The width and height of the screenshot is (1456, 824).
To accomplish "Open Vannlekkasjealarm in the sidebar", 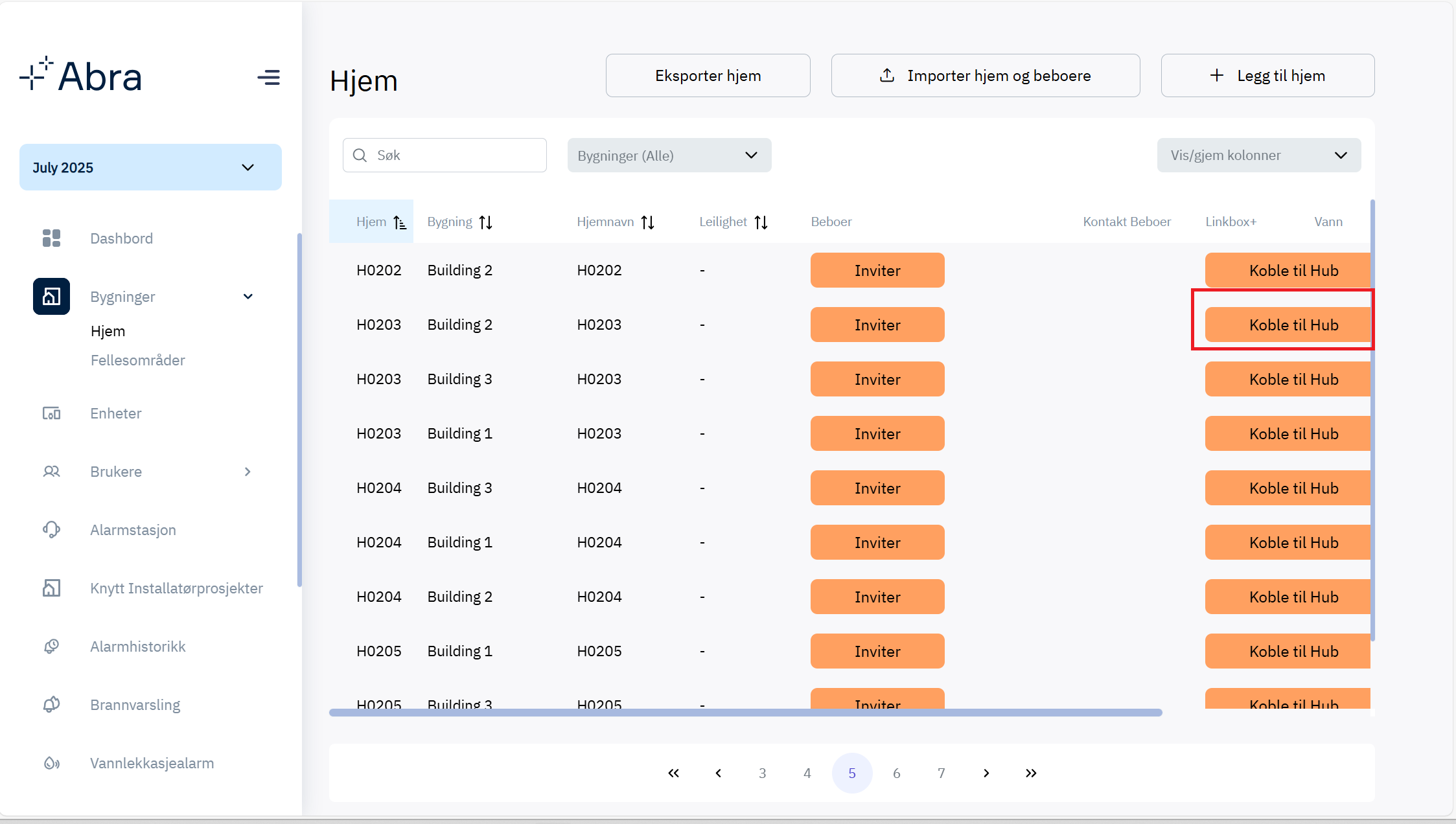I will [x=152, y=763].
